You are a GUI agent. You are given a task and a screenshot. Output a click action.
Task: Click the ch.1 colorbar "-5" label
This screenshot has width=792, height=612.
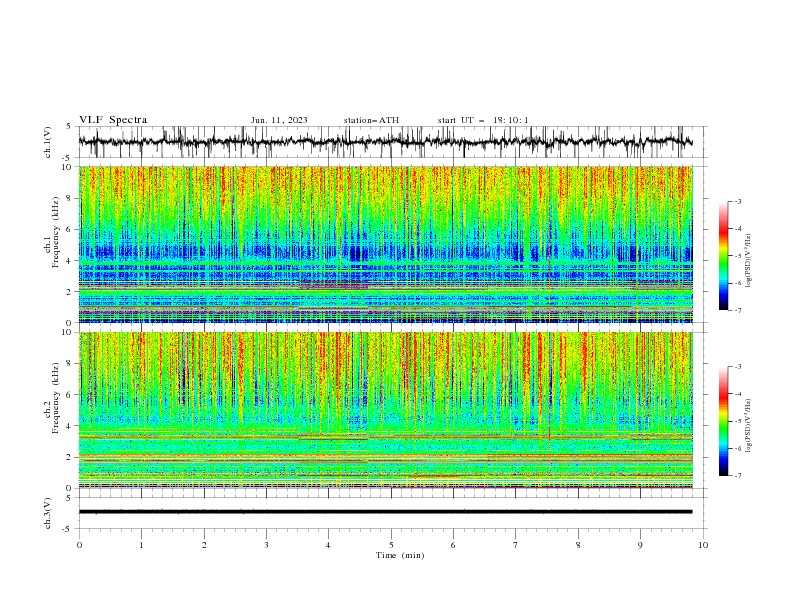coord(737,256)
